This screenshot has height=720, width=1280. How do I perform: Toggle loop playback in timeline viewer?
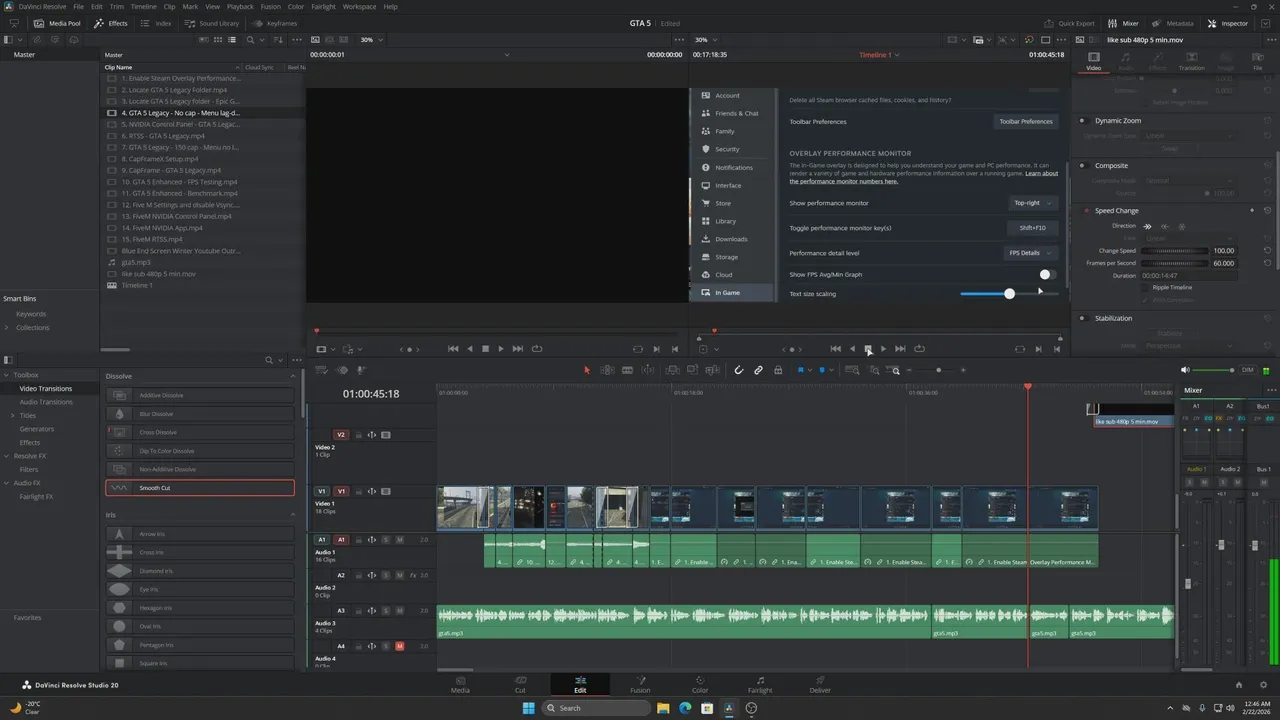click(919, 349)
